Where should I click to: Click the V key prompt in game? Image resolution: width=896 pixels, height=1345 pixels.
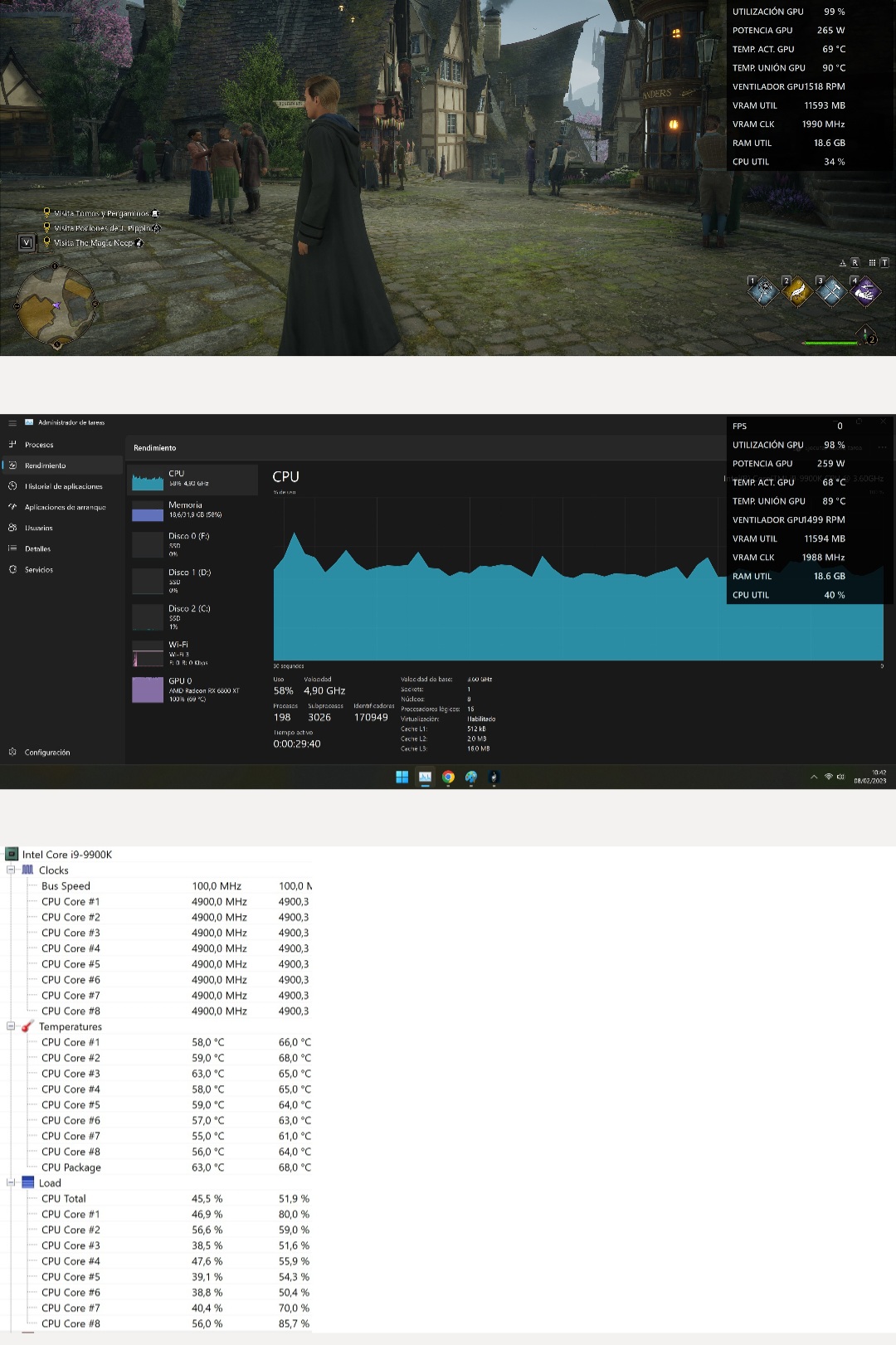coord(27,243)
